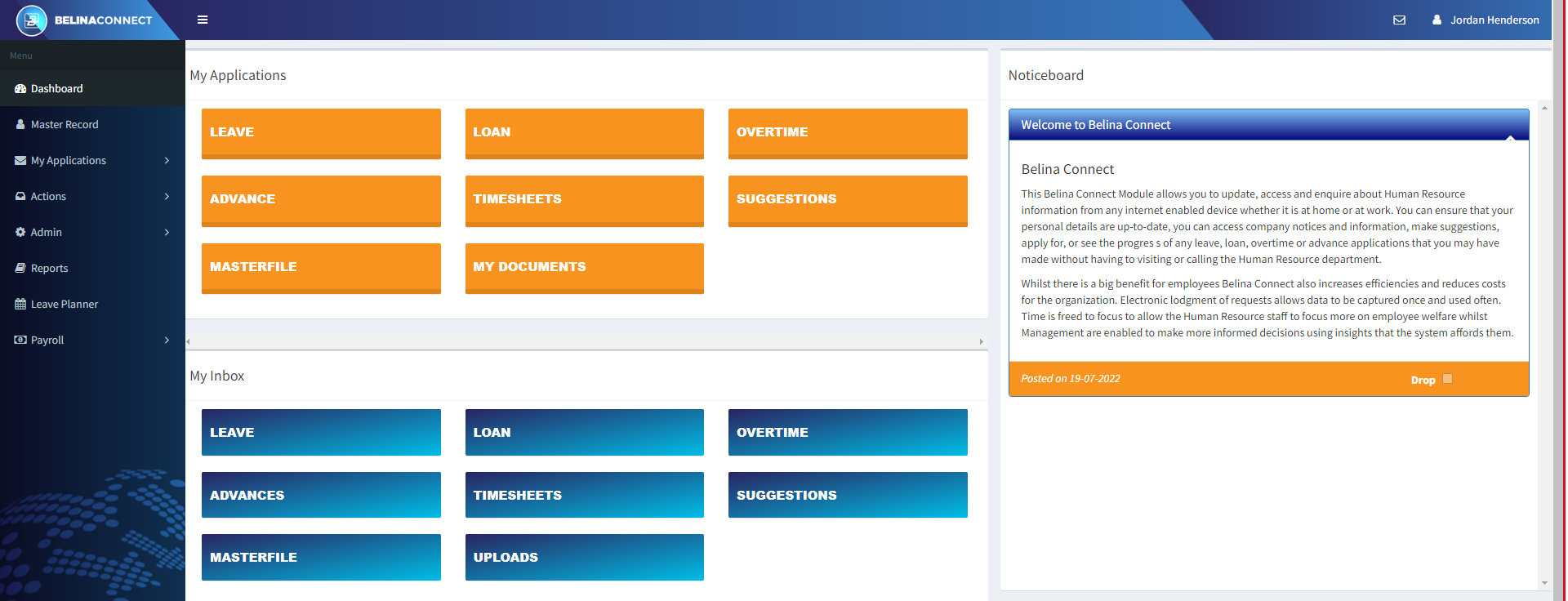Toggle the hamburger menu icon
The height and width of the screenshot is (601, 1568).
(203, 20)
